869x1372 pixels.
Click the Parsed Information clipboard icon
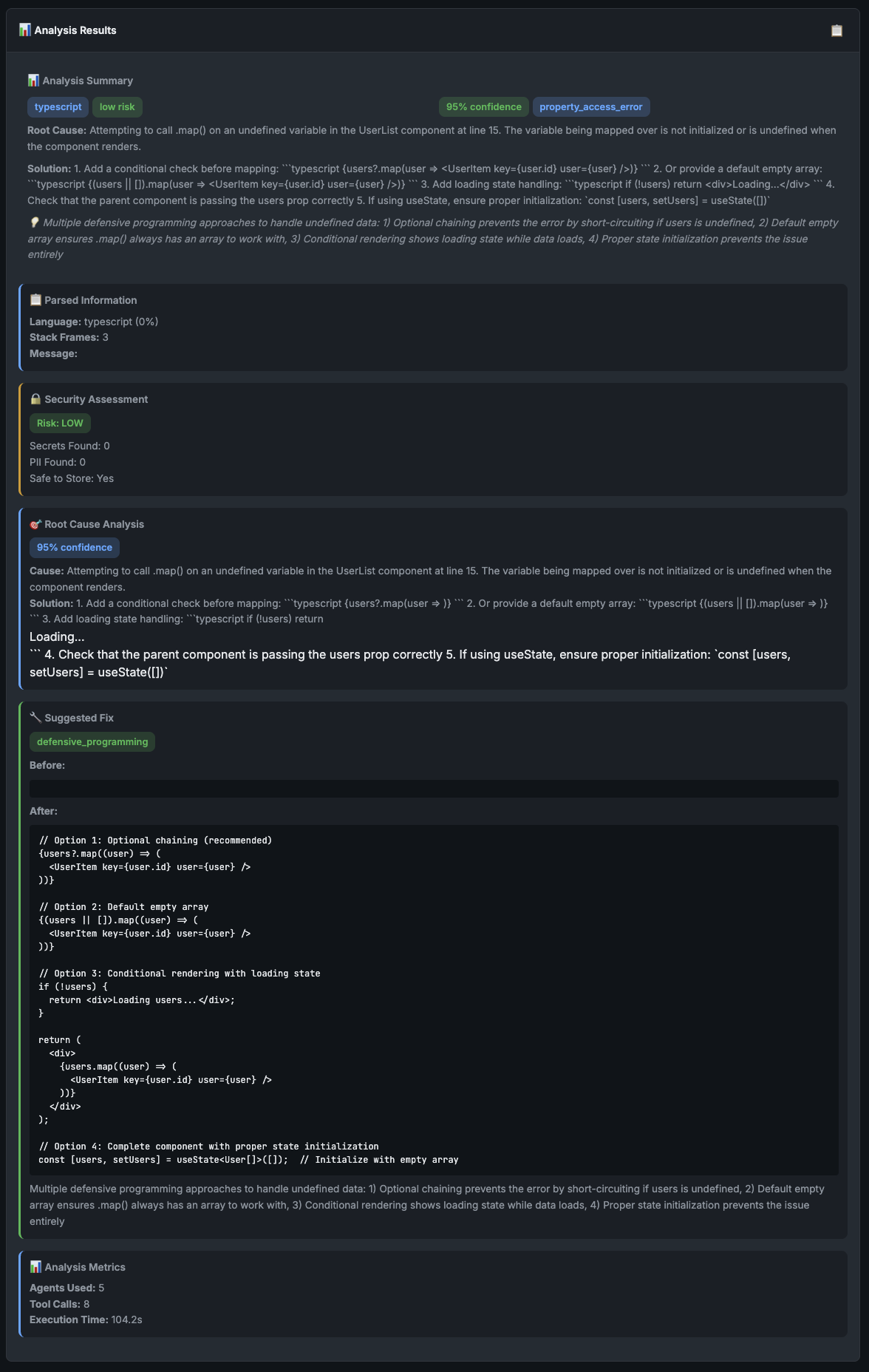[35, 300]
